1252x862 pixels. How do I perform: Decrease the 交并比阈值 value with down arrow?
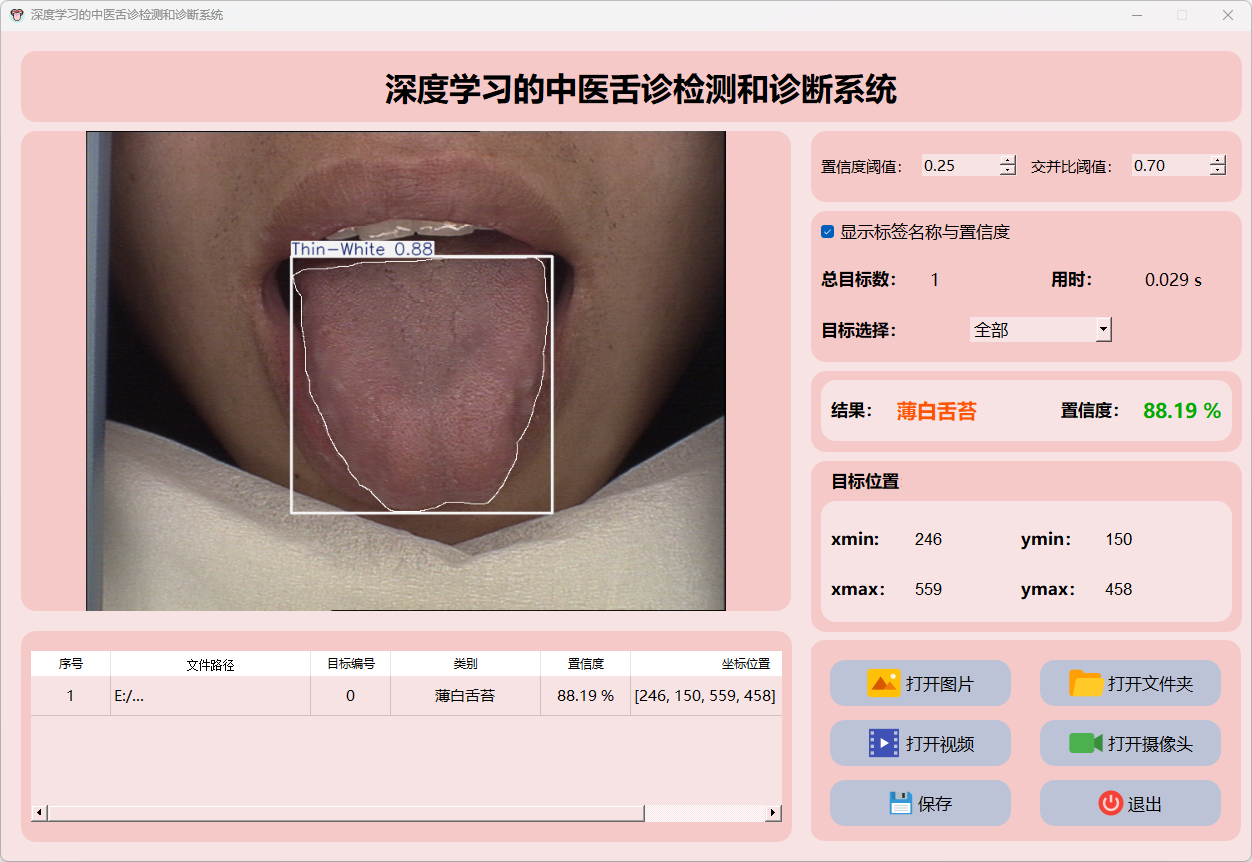pyautogui.click(x=1217, y=171)
